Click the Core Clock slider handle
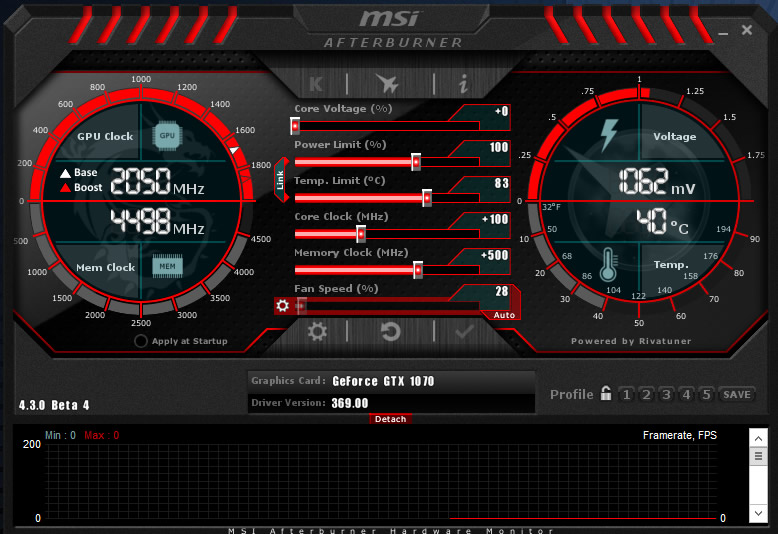Viewport: 778px width, 534px height. (361, 234)
